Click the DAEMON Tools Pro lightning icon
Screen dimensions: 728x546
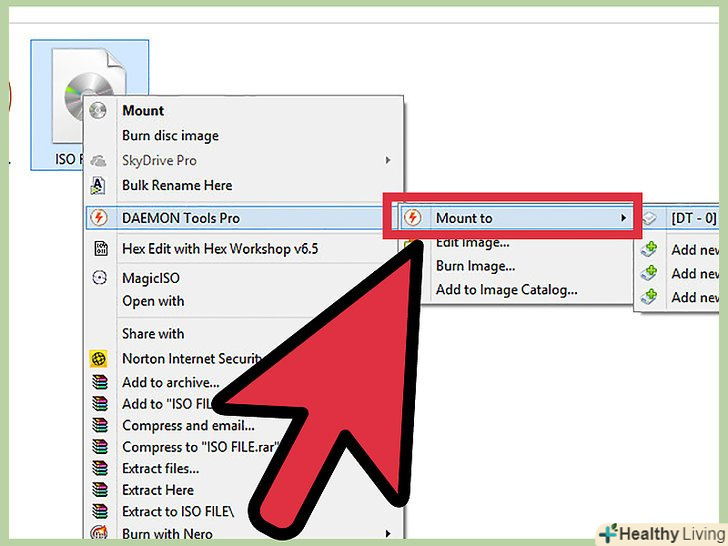99,217
